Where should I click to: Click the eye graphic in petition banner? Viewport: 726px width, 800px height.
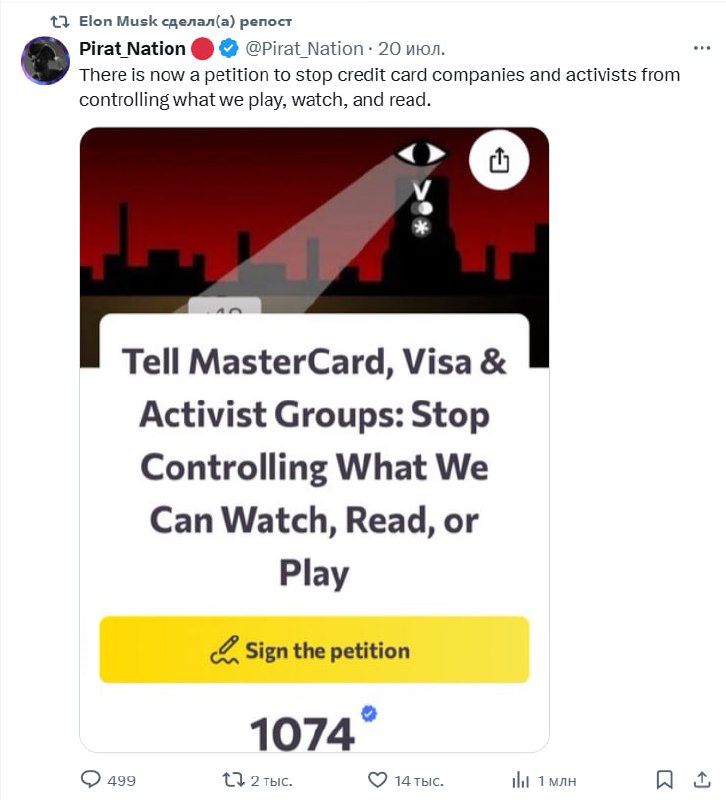421,153
